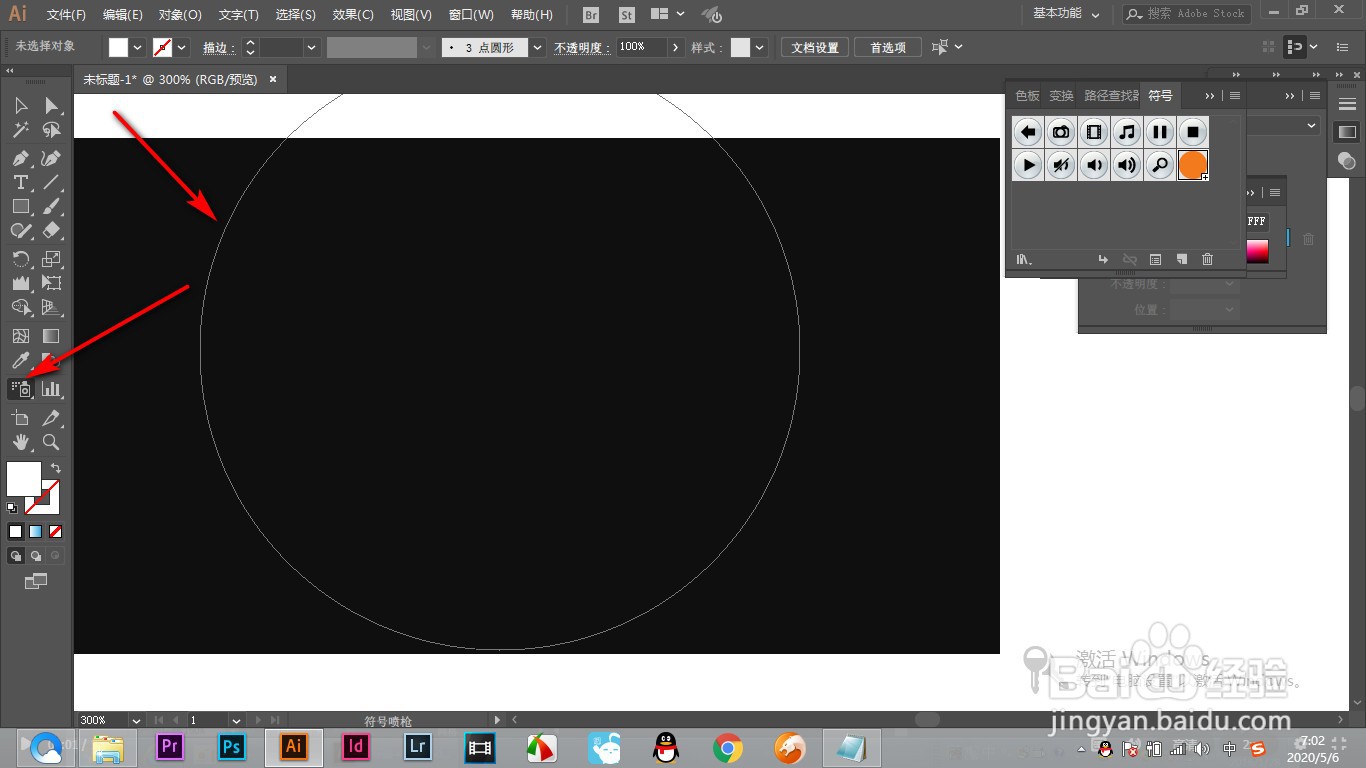The height and width of the screenshot is (768, 1366).
Task: Open the 基本功能 workspace dropdown
Action: point(1066,14)
